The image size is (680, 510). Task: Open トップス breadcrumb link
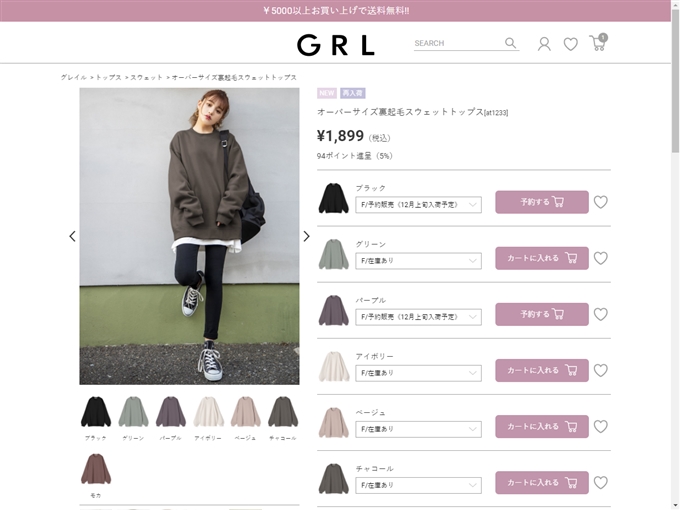(x=108, y=77)
